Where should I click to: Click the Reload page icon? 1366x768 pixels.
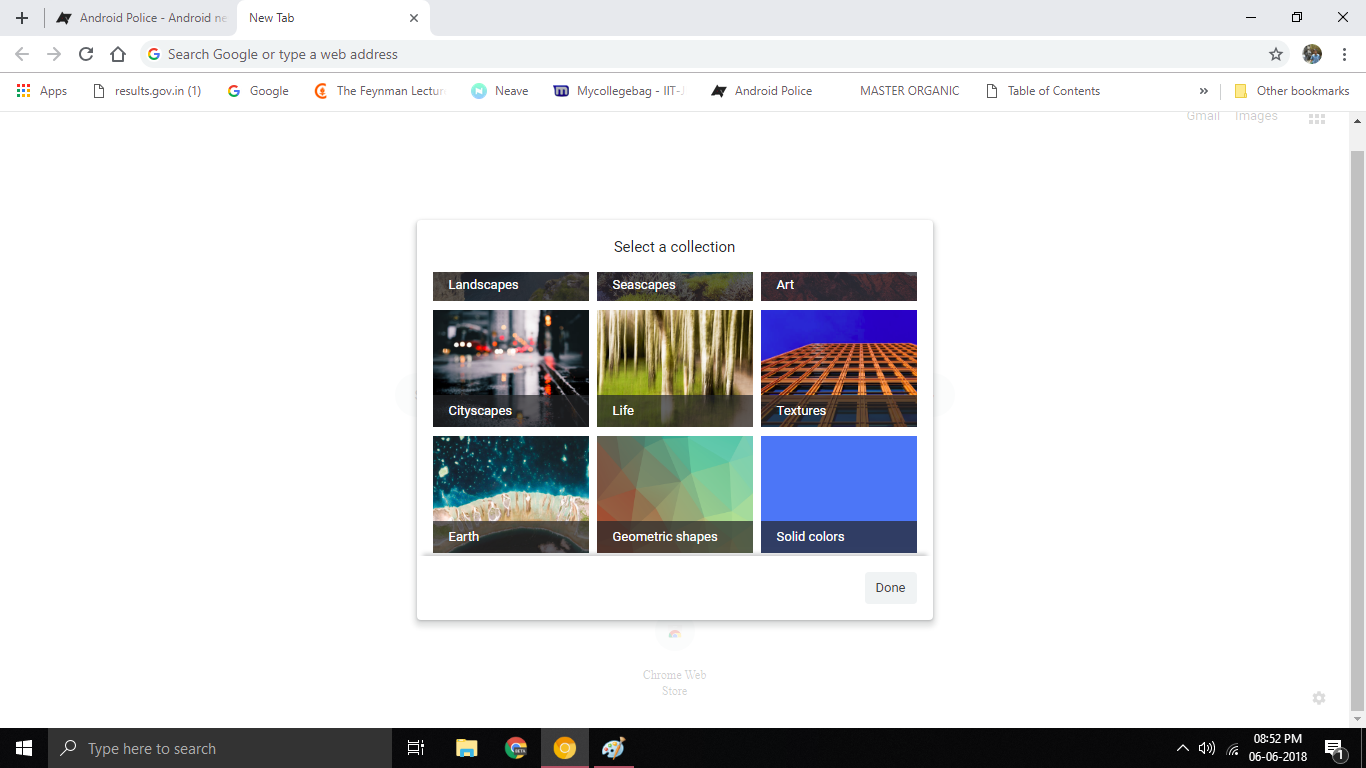(x=85, y=54)
